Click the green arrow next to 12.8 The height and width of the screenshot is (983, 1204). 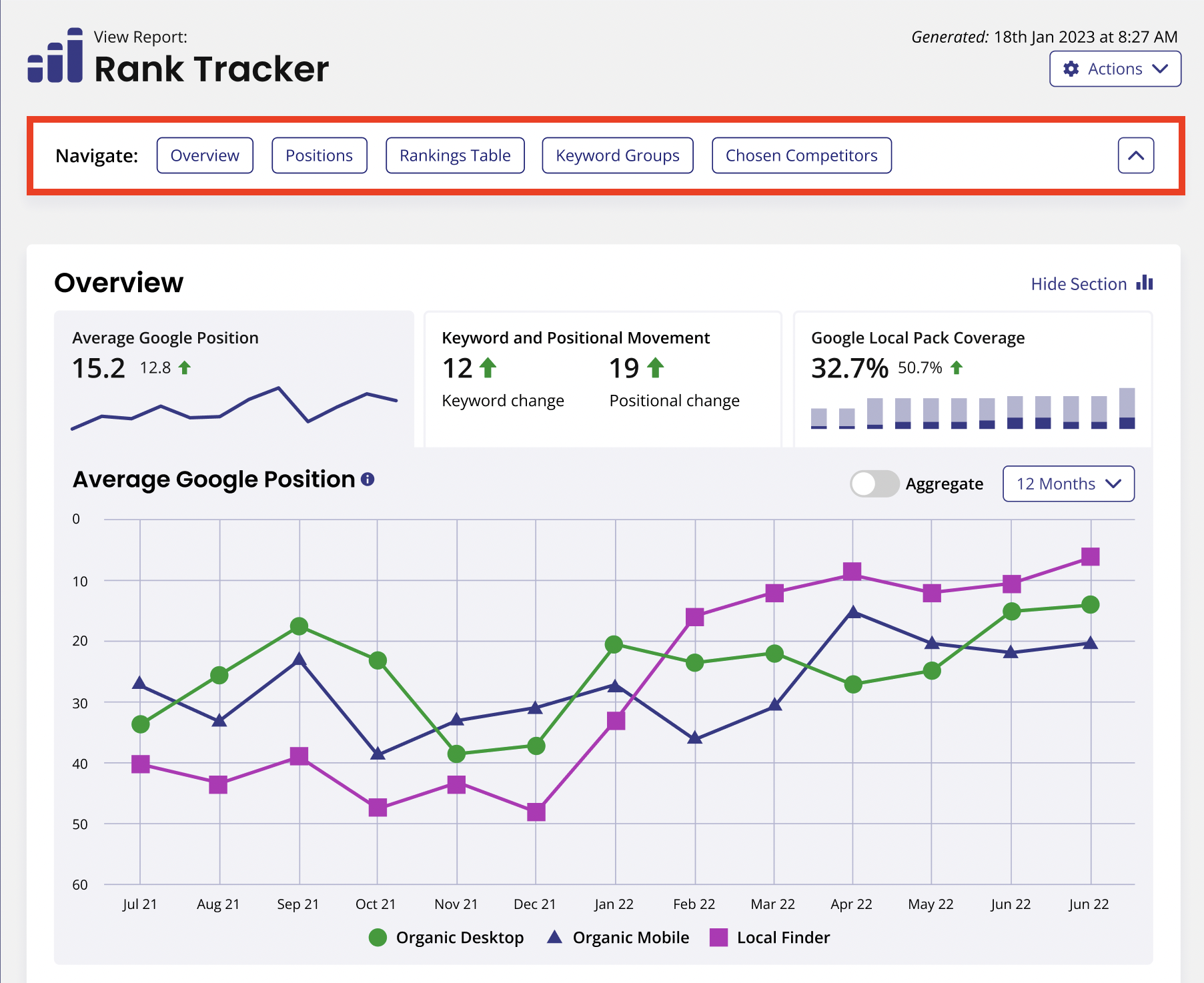click(x=185, y=367)
